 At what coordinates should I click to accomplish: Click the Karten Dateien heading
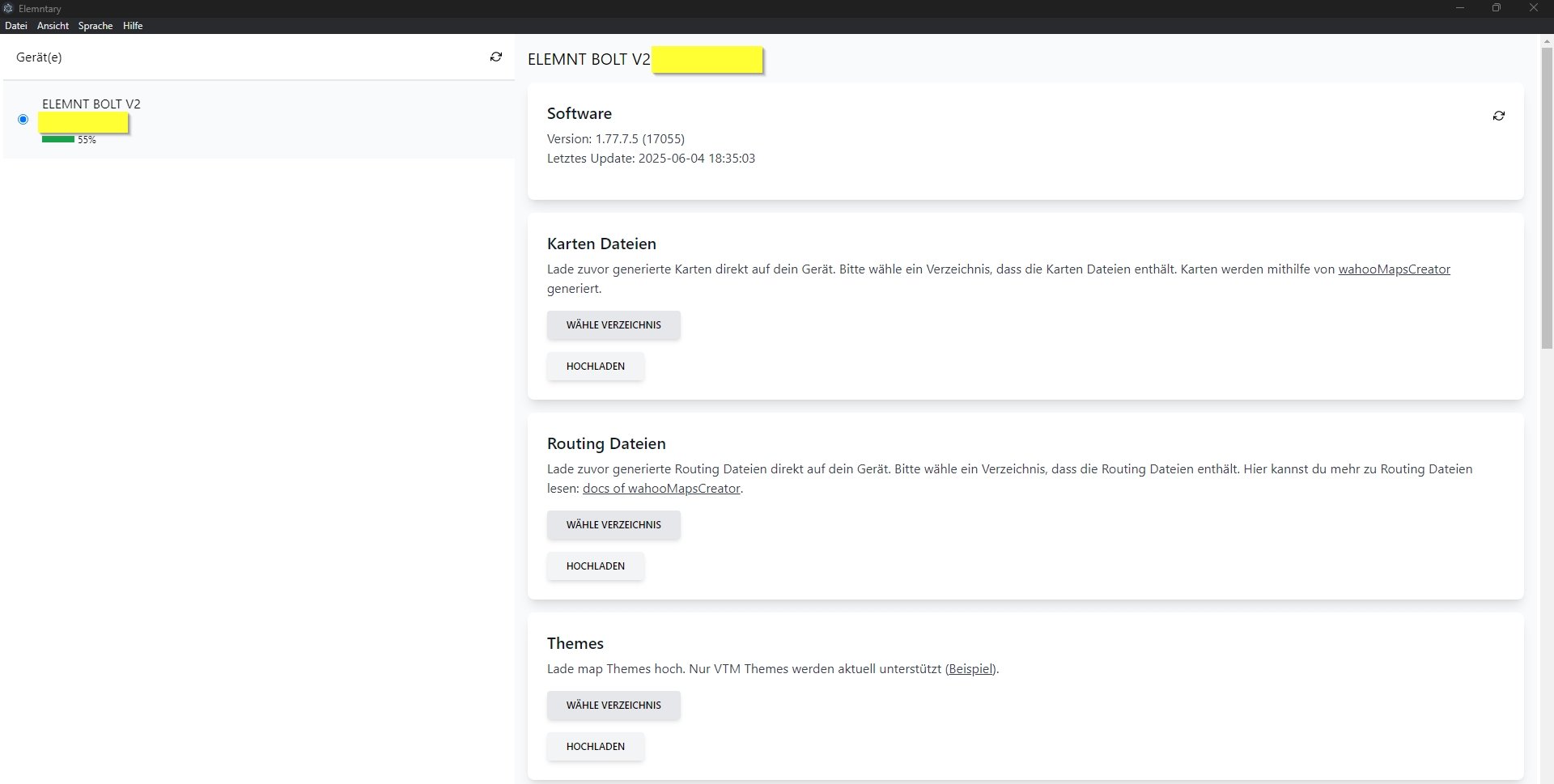coord(601,244)
